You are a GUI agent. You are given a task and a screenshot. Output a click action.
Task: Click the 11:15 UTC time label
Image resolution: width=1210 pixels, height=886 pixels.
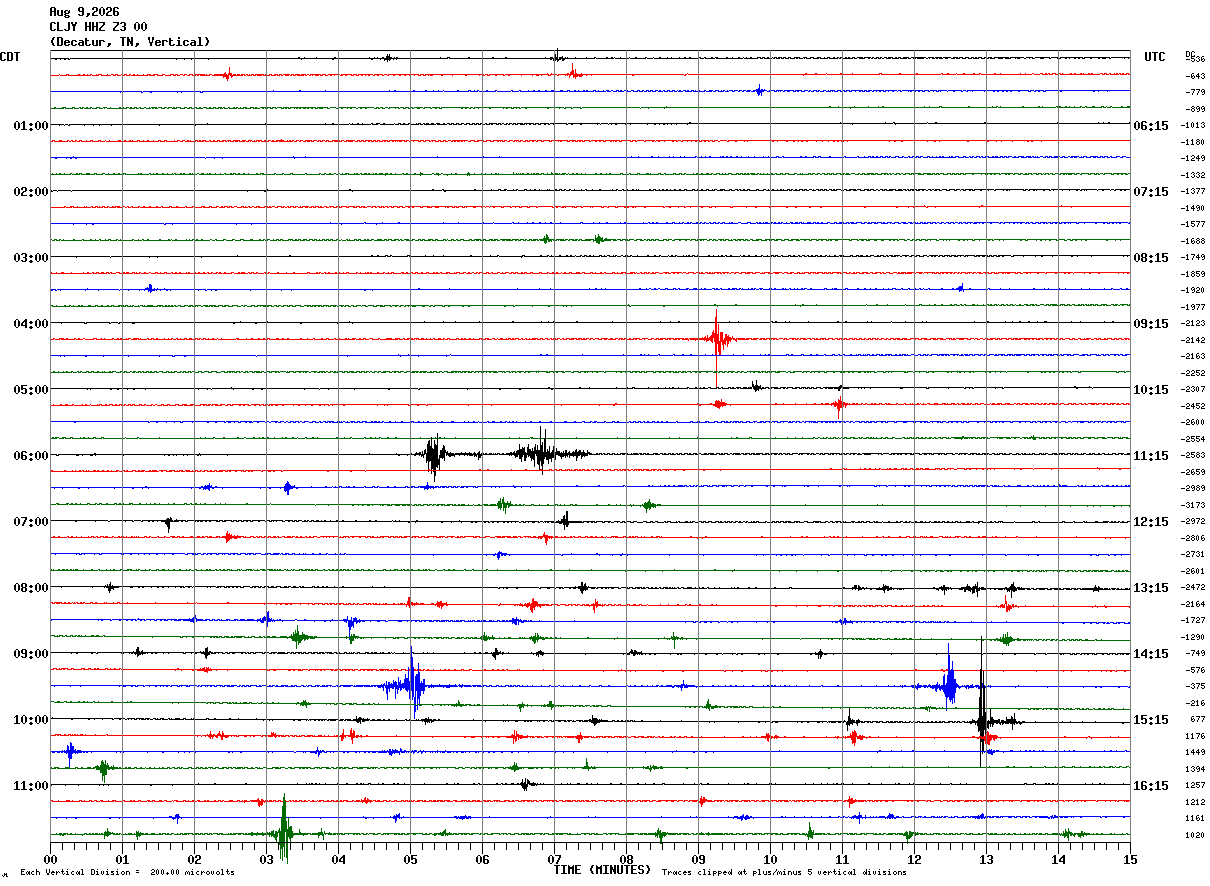click(1151, 456)
